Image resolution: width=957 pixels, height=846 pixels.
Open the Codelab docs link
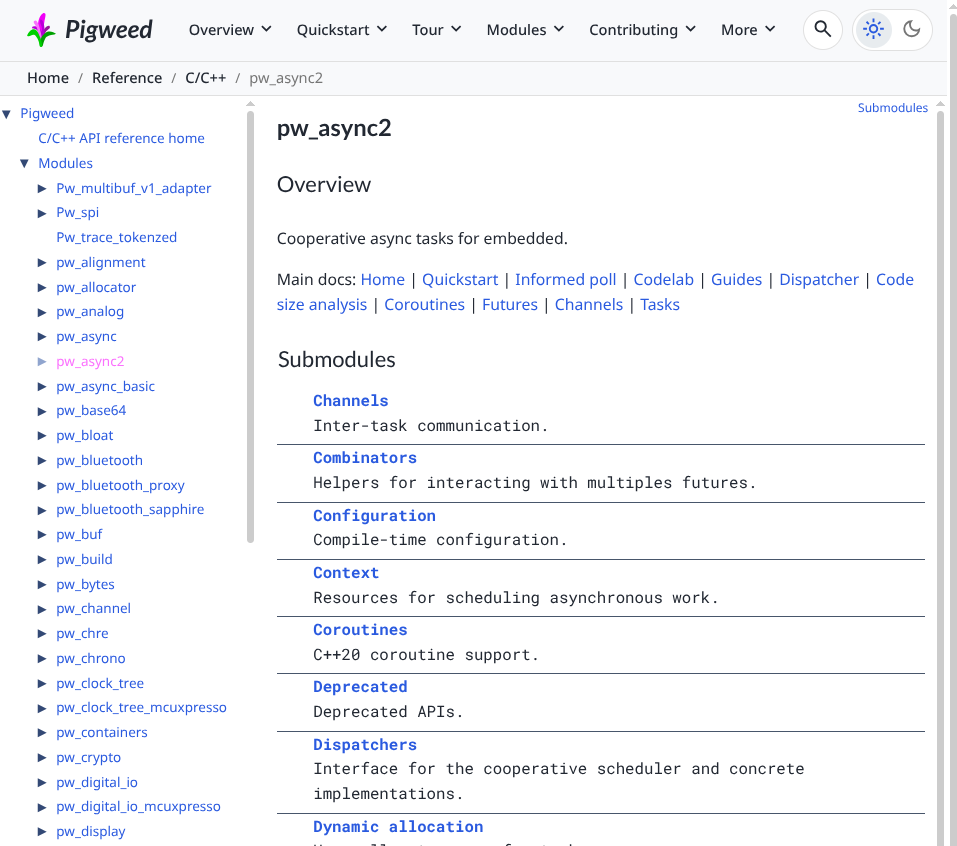663,280
